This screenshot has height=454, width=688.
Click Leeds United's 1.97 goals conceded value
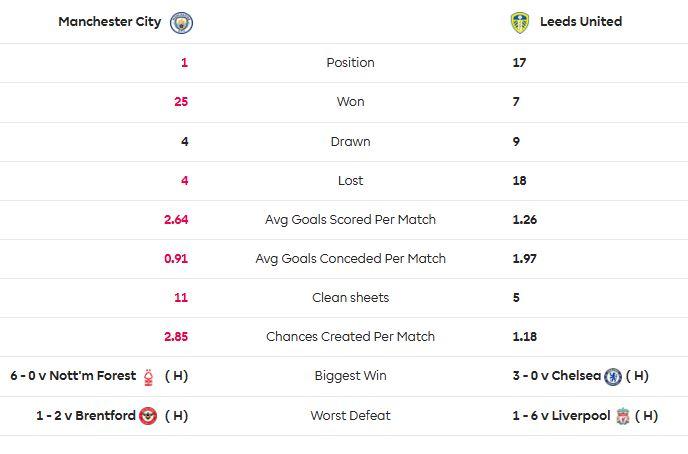(526, 258)
